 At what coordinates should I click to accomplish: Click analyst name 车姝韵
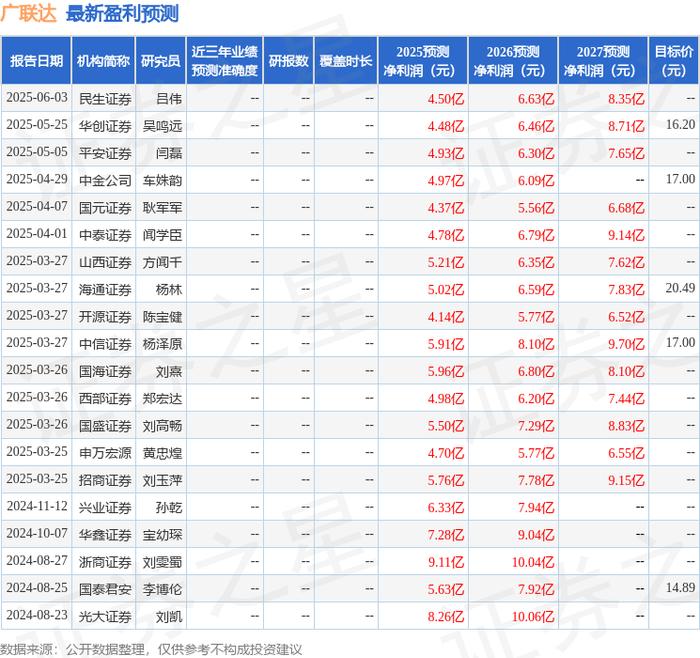tap(162, 180)
